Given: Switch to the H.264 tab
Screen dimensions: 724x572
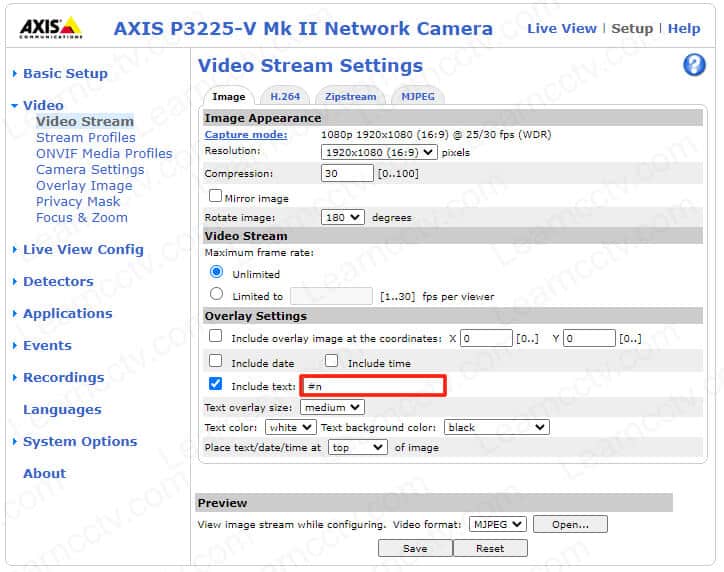Looking at the screenshot, I should pos(284,97).
